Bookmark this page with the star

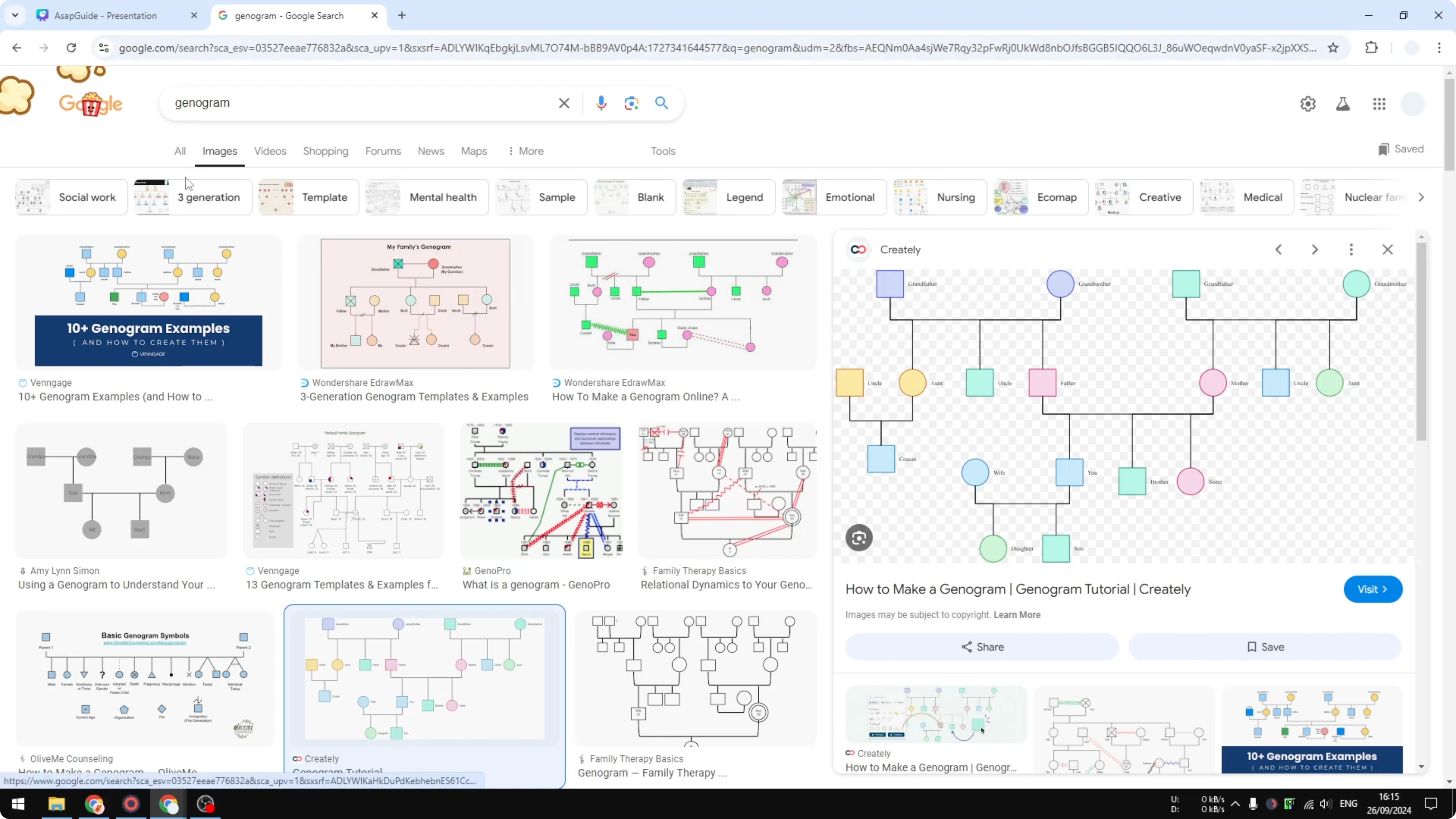pos(1333,48)
